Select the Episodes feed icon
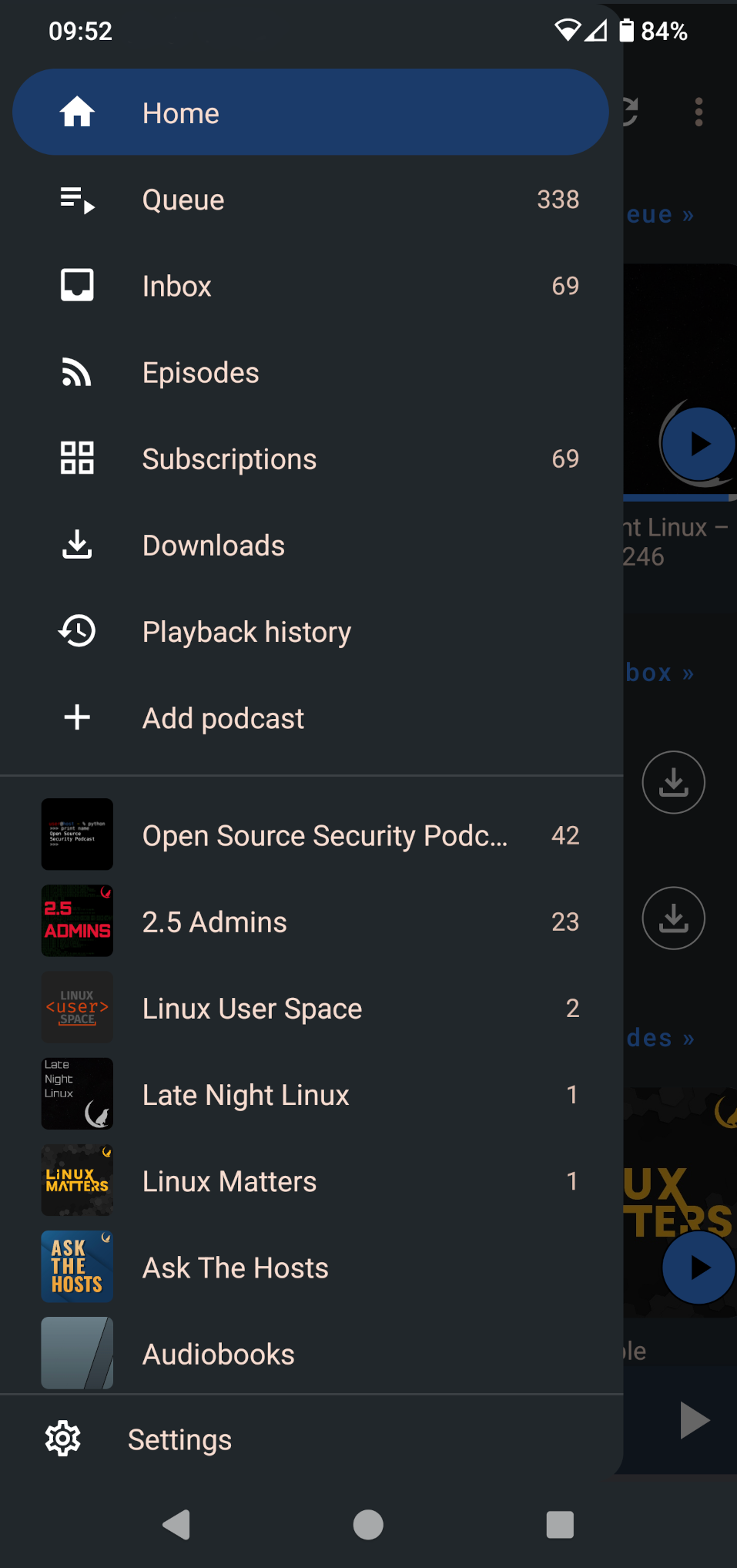This screenshot has height=1568, width=737. [x=77, y=373]
